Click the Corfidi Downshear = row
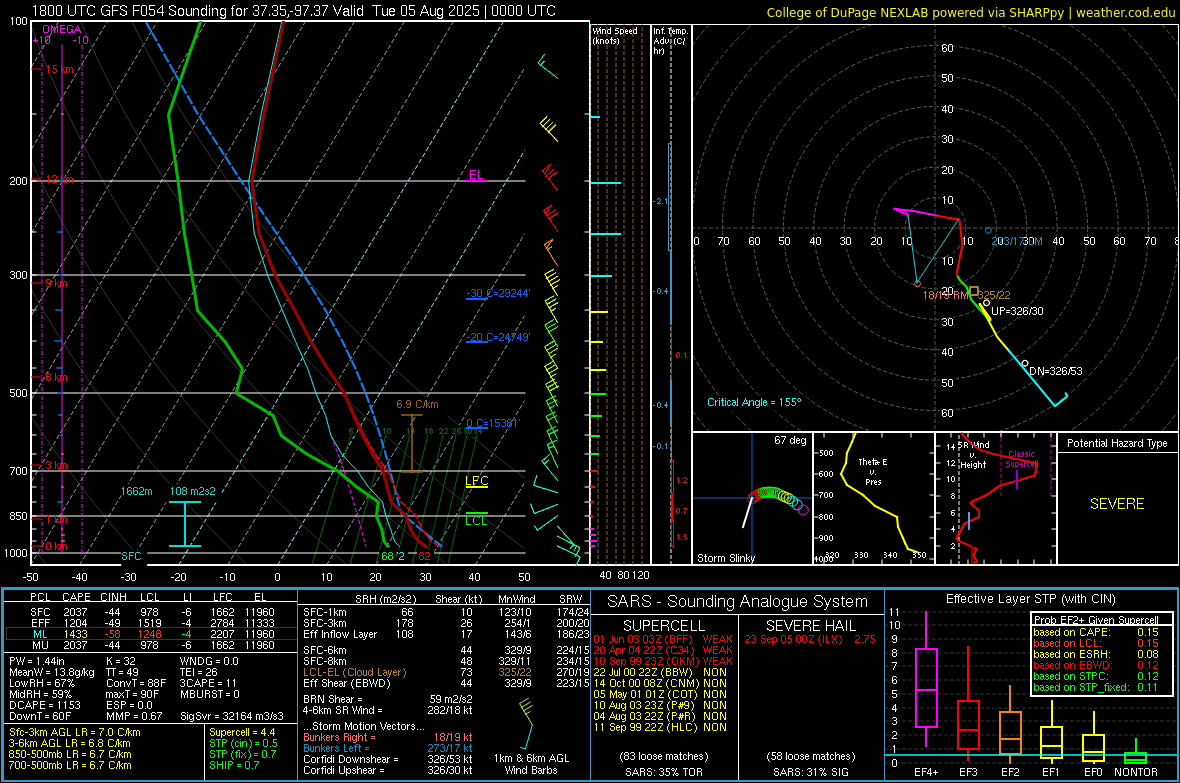This screenshot has width=1180, height=783. [x=388, y=759]
